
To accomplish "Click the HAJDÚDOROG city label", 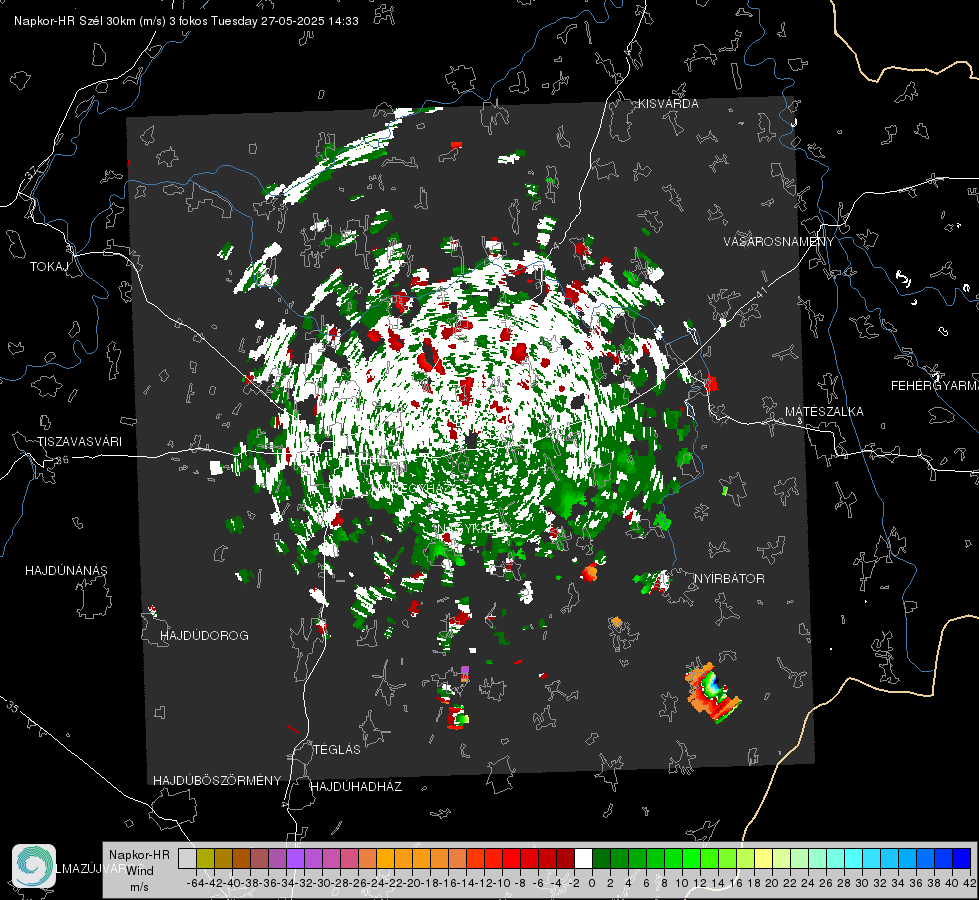I will 204,636.
